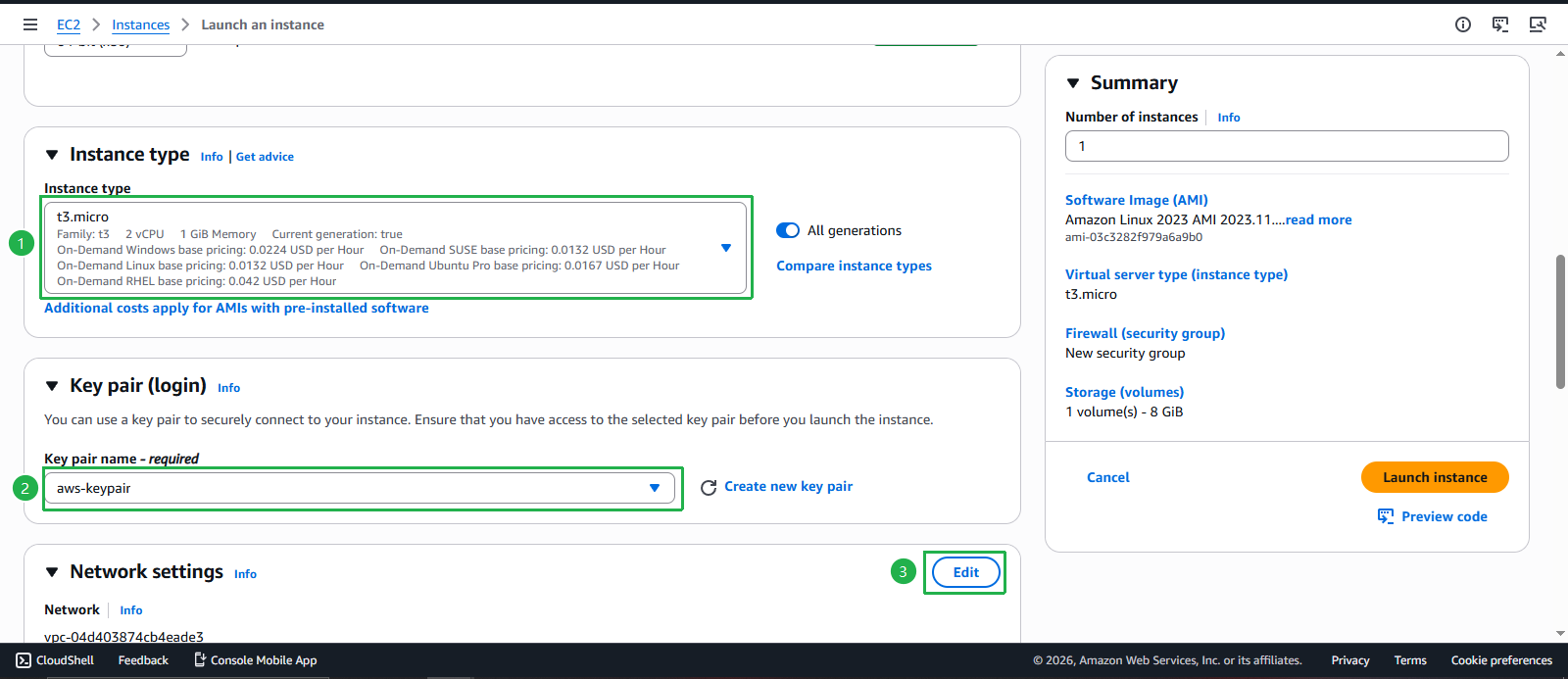Open Info link next to Network label
Screen dimensions: 1568x679
(x=131, y=610)
